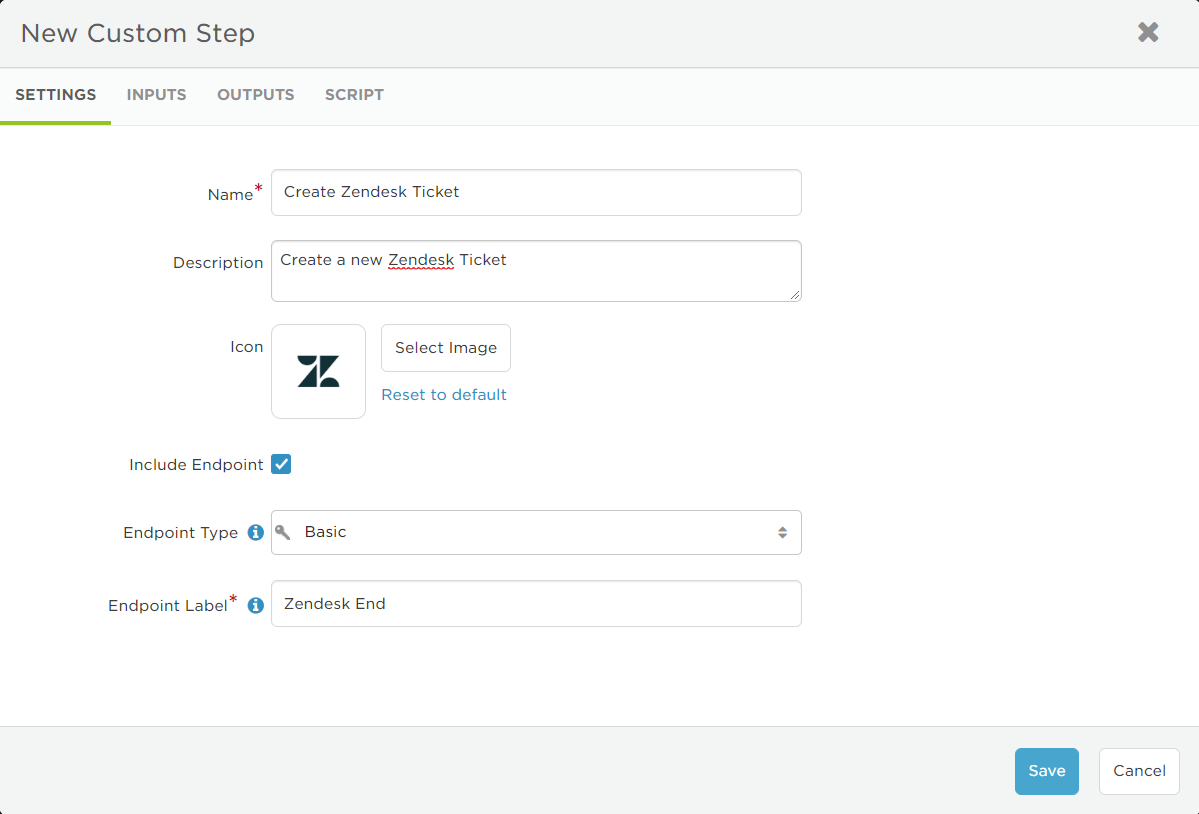
Task: Click the Description text area
Action: pyautogui.click(x=536, y=271)
